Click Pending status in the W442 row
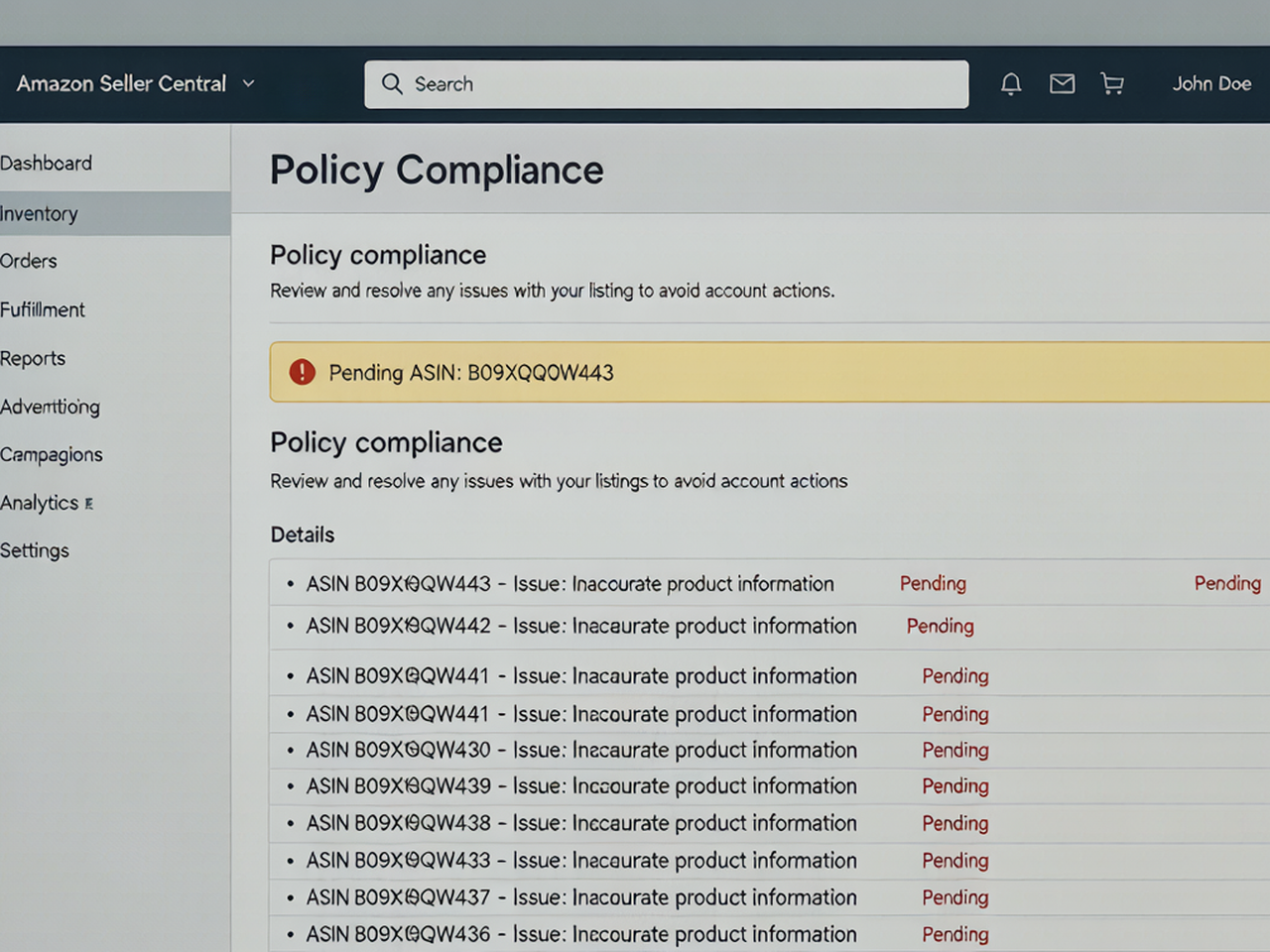 coord(941,626)
